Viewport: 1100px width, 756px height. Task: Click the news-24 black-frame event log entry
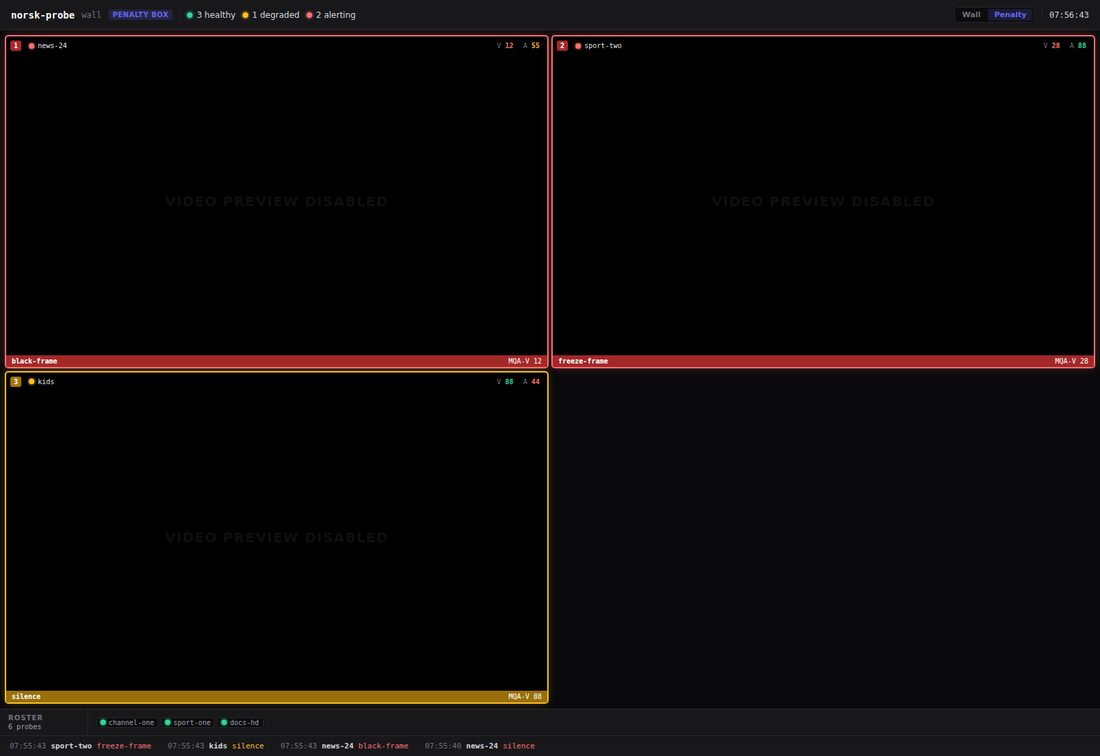pyautogui.click(x=344, y=745)
